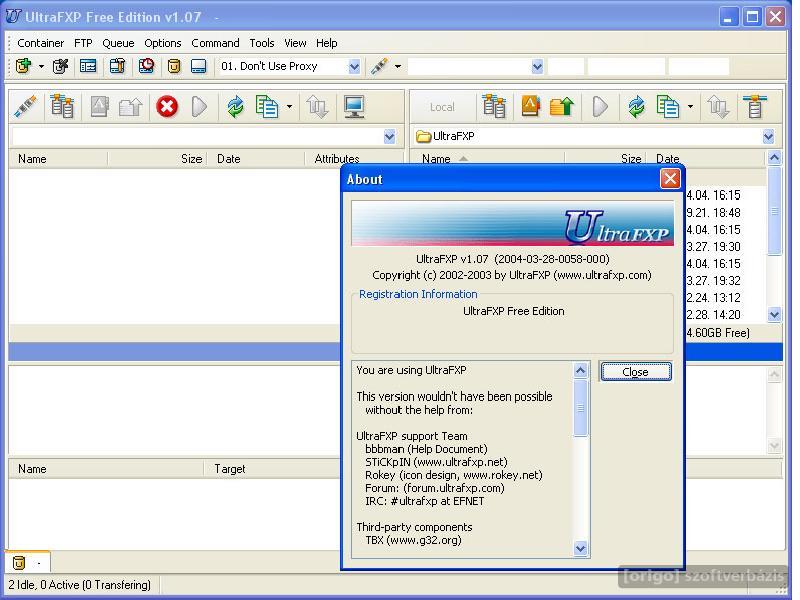Viewport: 800px width, 600px height.
Task: Open the right pane site manager icon
Action: [494, 107]
